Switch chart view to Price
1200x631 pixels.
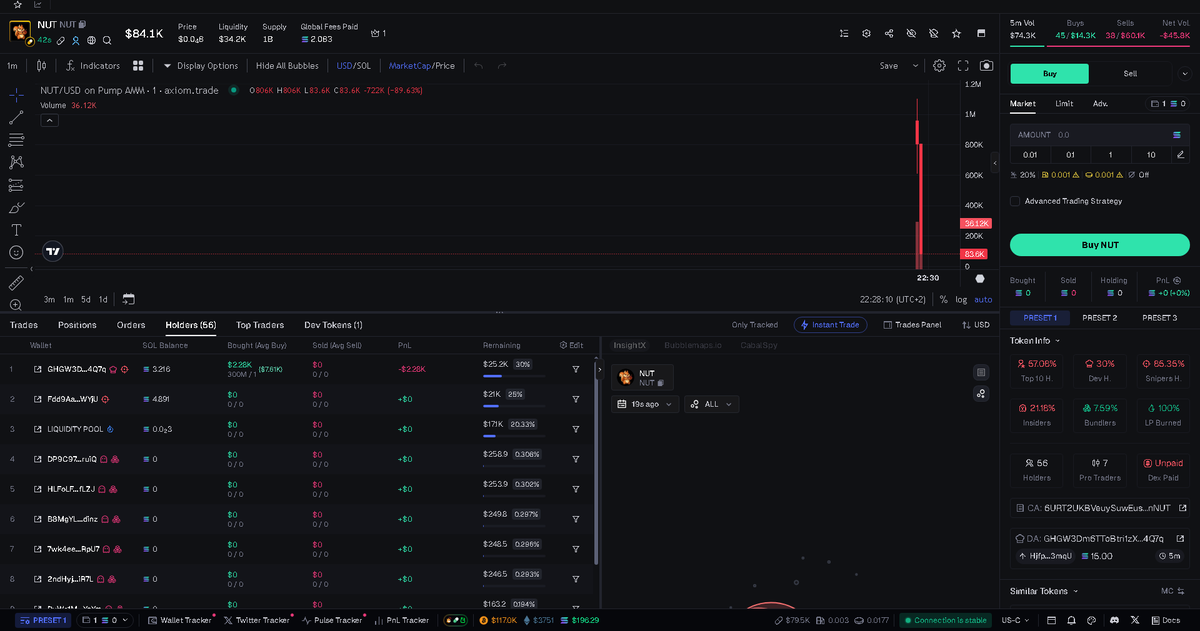(445, 66)
